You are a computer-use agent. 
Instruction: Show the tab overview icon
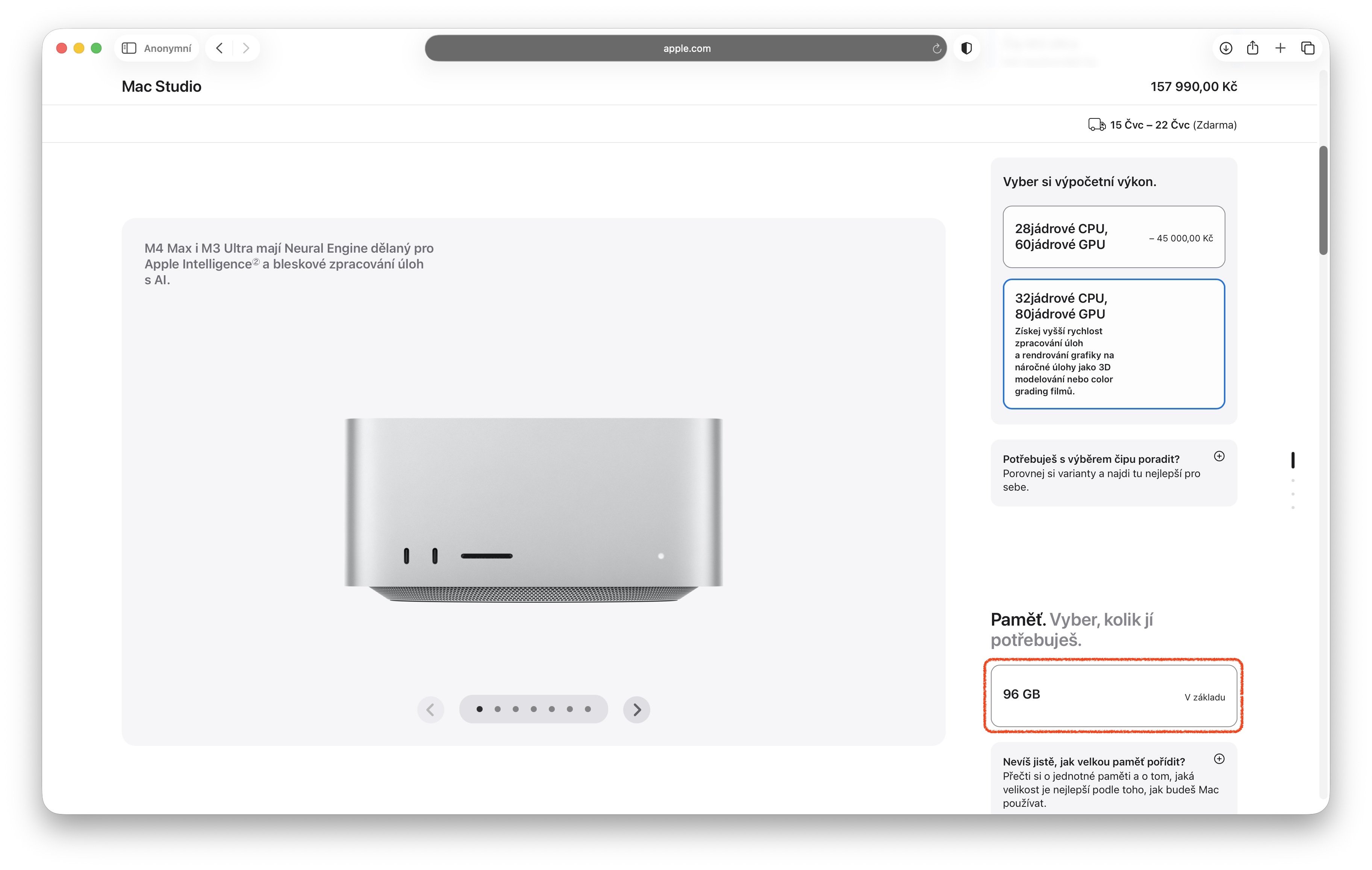pos(1308,49)
